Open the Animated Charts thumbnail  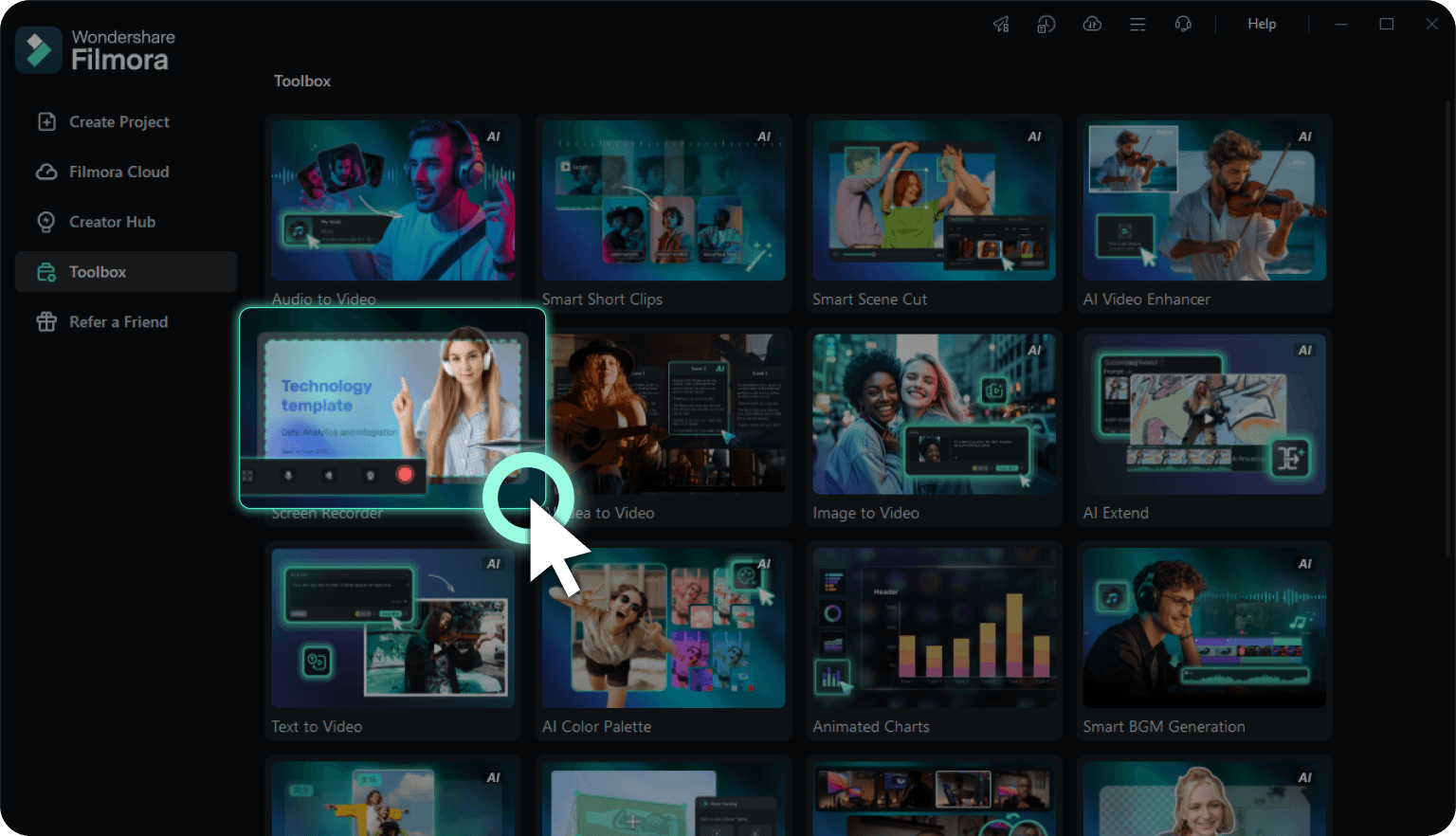pos(934,627)
